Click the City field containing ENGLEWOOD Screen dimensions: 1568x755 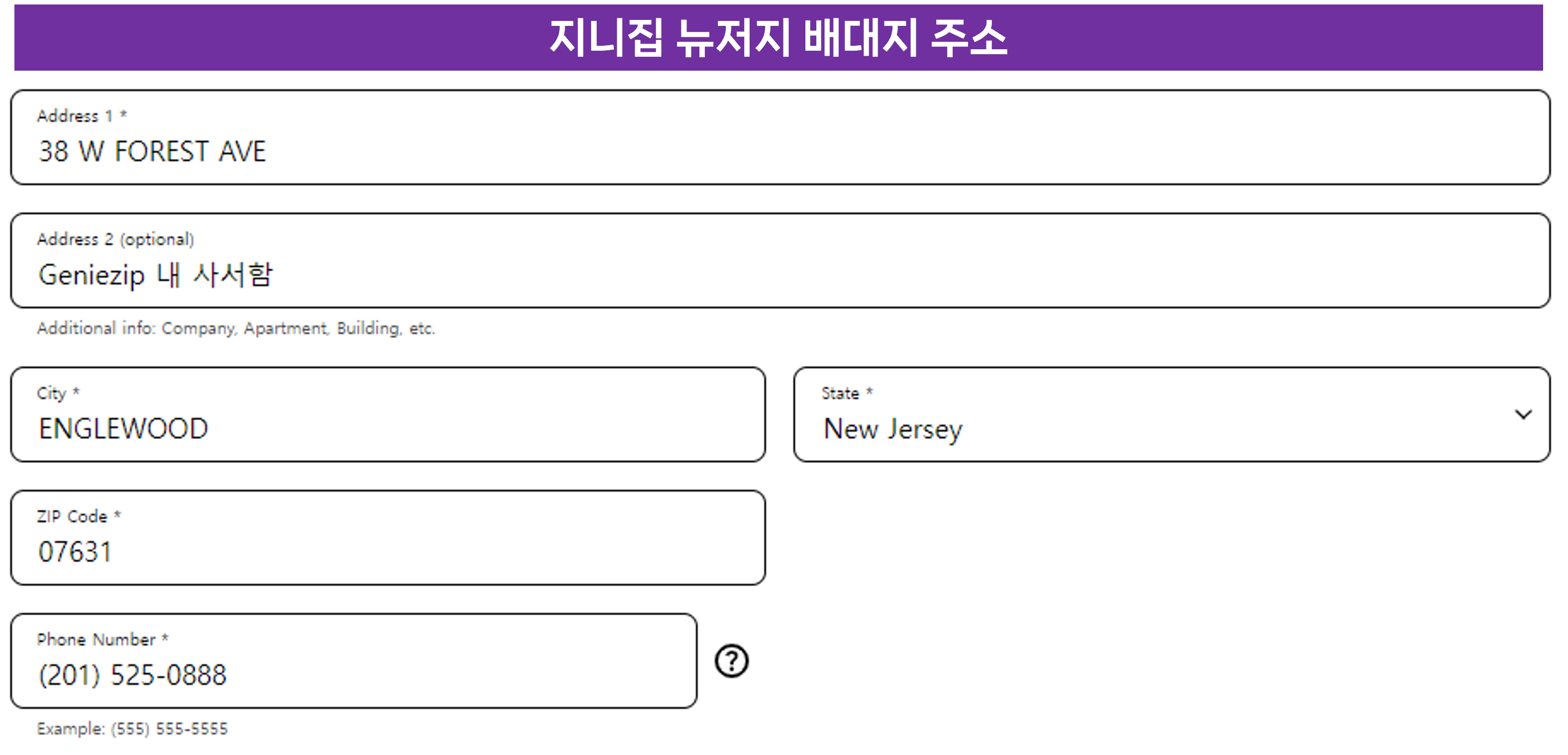[x=388, y=414]
